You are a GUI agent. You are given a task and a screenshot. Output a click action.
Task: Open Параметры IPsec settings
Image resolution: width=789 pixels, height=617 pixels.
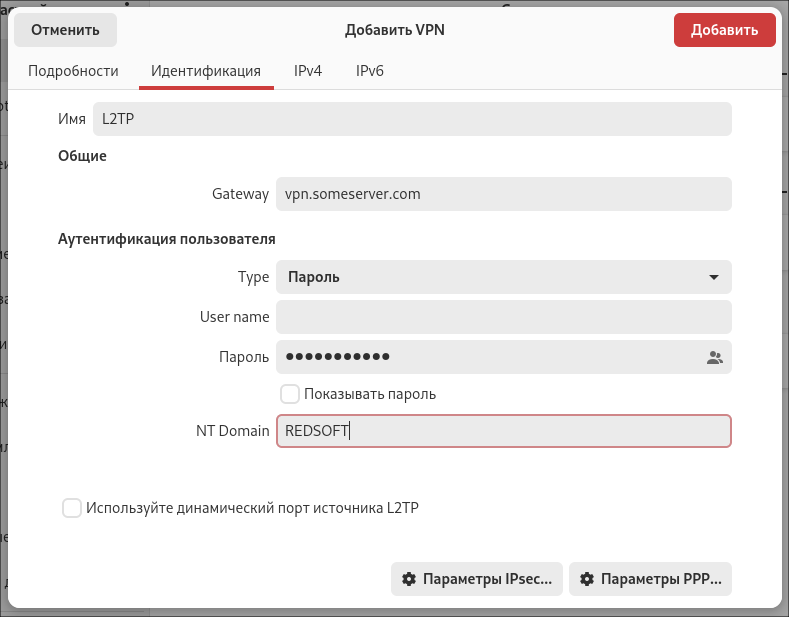pyautogui.click(x=477, y=579)
